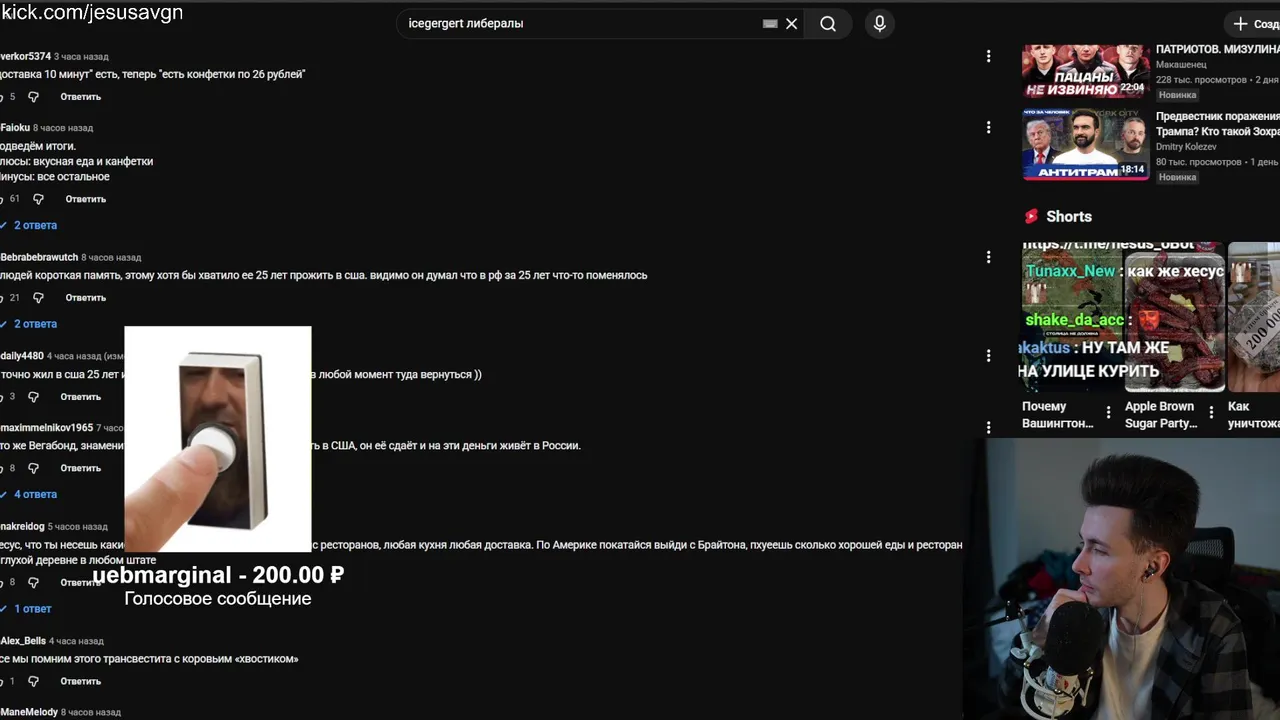Viewport: 1280px width, 720px height.
Task: Reply to Alex_Bells' comment via Ответить
Action: tap(80, 681)
